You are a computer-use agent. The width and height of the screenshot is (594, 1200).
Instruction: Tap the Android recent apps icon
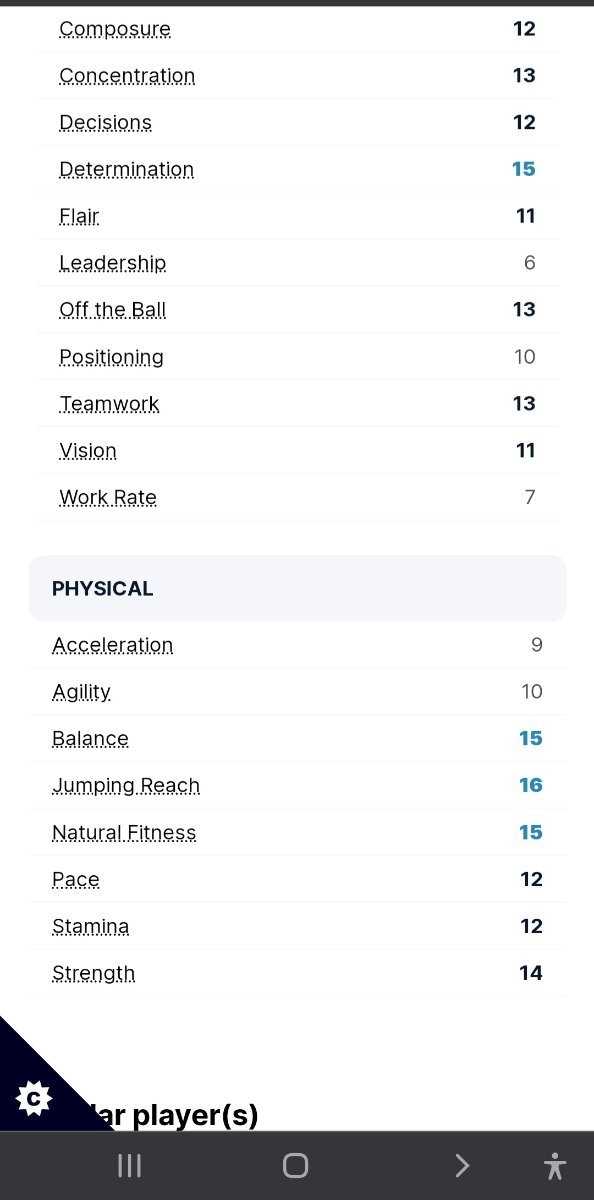point(129,1165)
